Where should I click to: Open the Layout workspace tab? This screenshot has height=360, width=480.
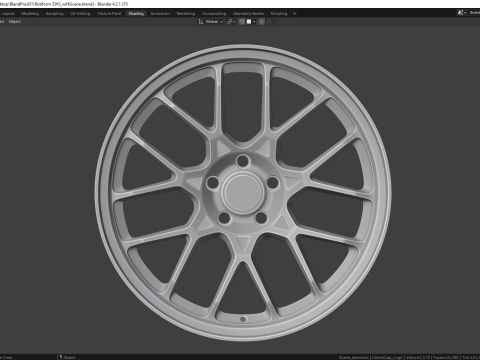pos(8,14)
